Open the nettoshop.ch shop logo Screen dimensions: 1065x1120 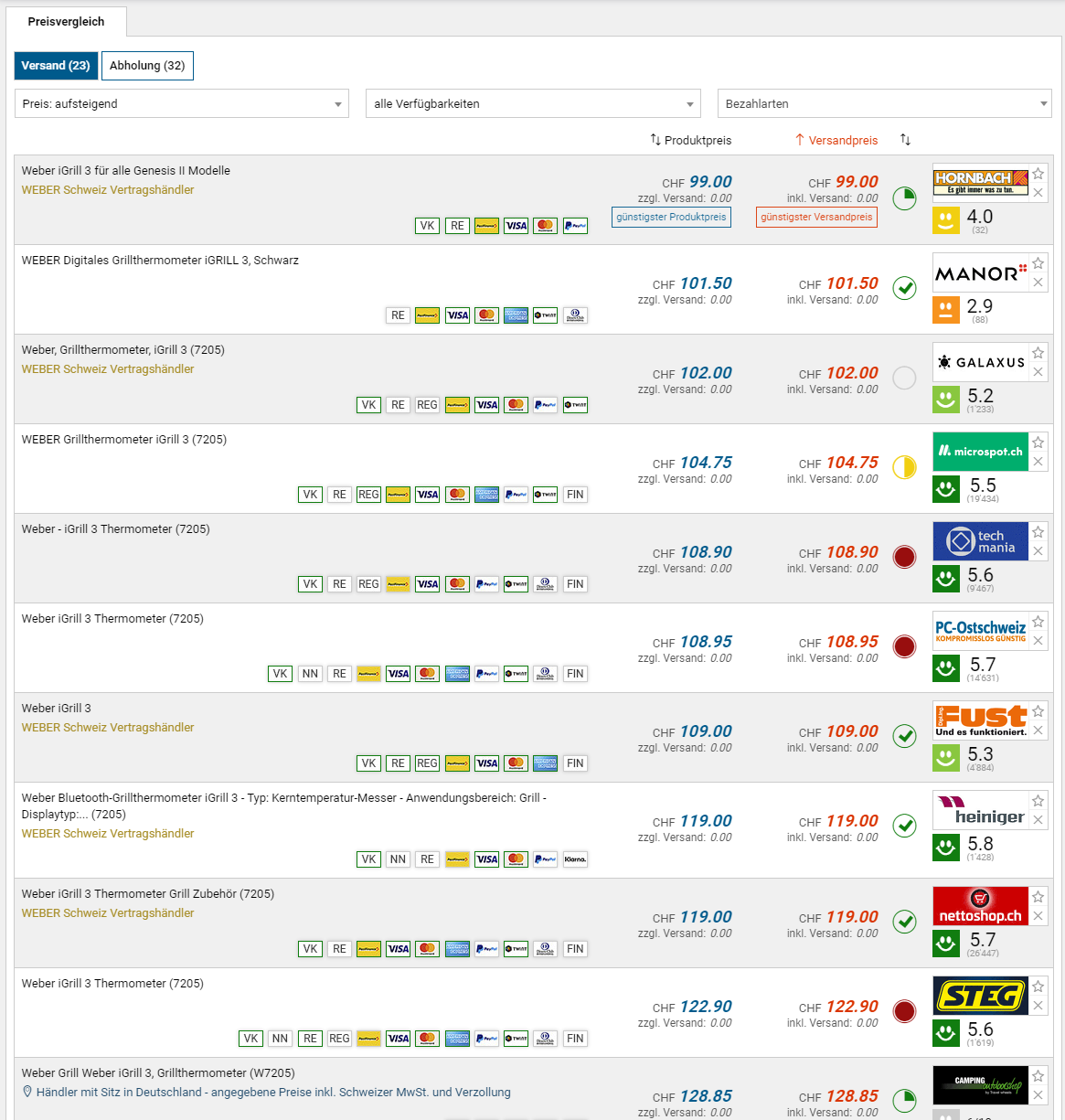(x=980, y=905)
